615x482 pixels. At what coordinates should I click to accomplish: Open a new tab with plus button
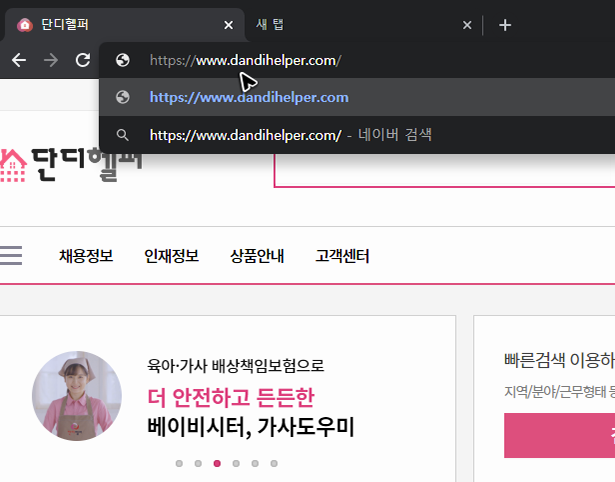click(505, 25)
